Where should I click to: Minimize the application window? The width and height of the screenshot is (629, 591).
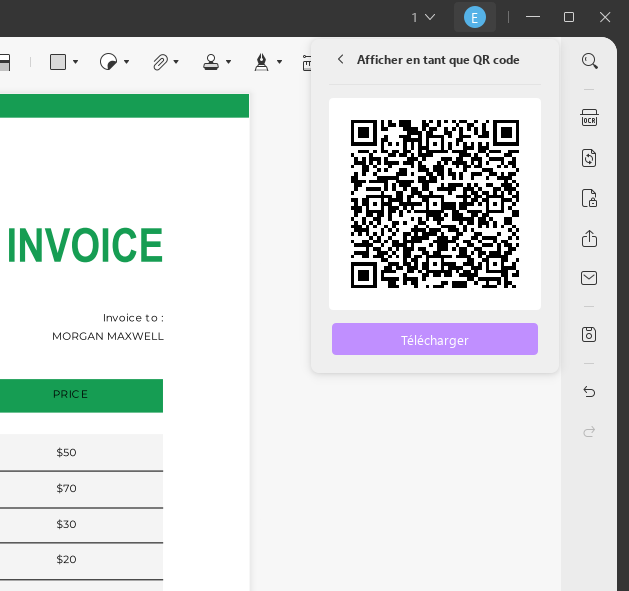[x=533, y=17]
